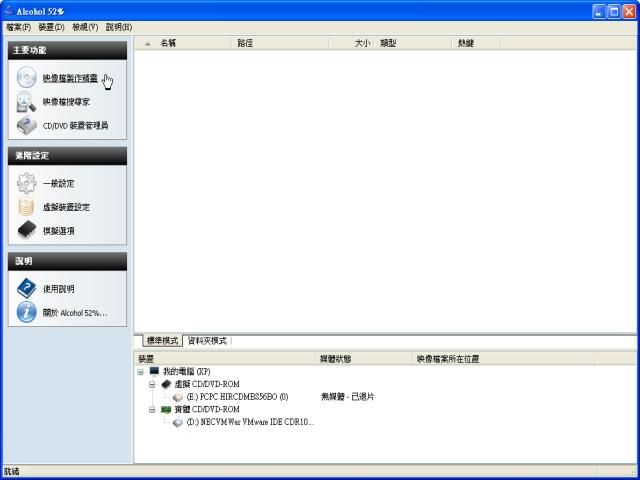Click the 映像檔製作精靈 link text

coord(70,78)
